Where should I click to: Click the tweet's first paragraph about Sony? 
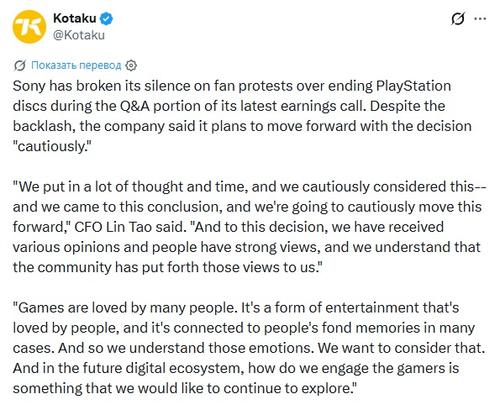[242, 116]
